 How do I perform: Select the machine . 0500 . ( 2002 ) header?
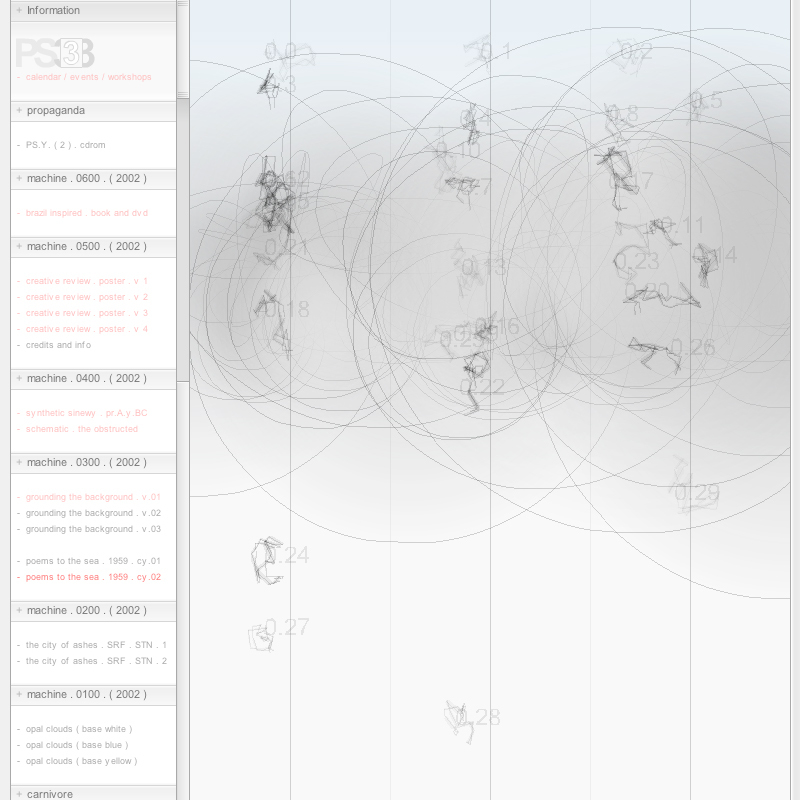point(86,246)
